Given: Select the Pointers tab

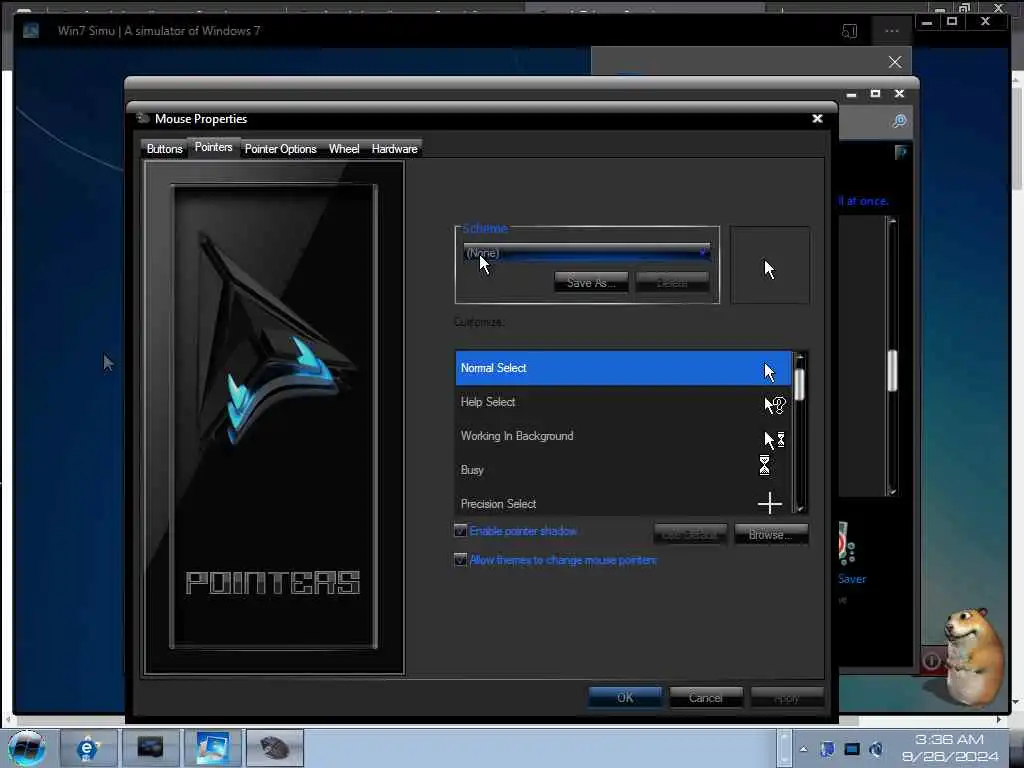Looking at the screenshot, I should click(x=214, y=147).
